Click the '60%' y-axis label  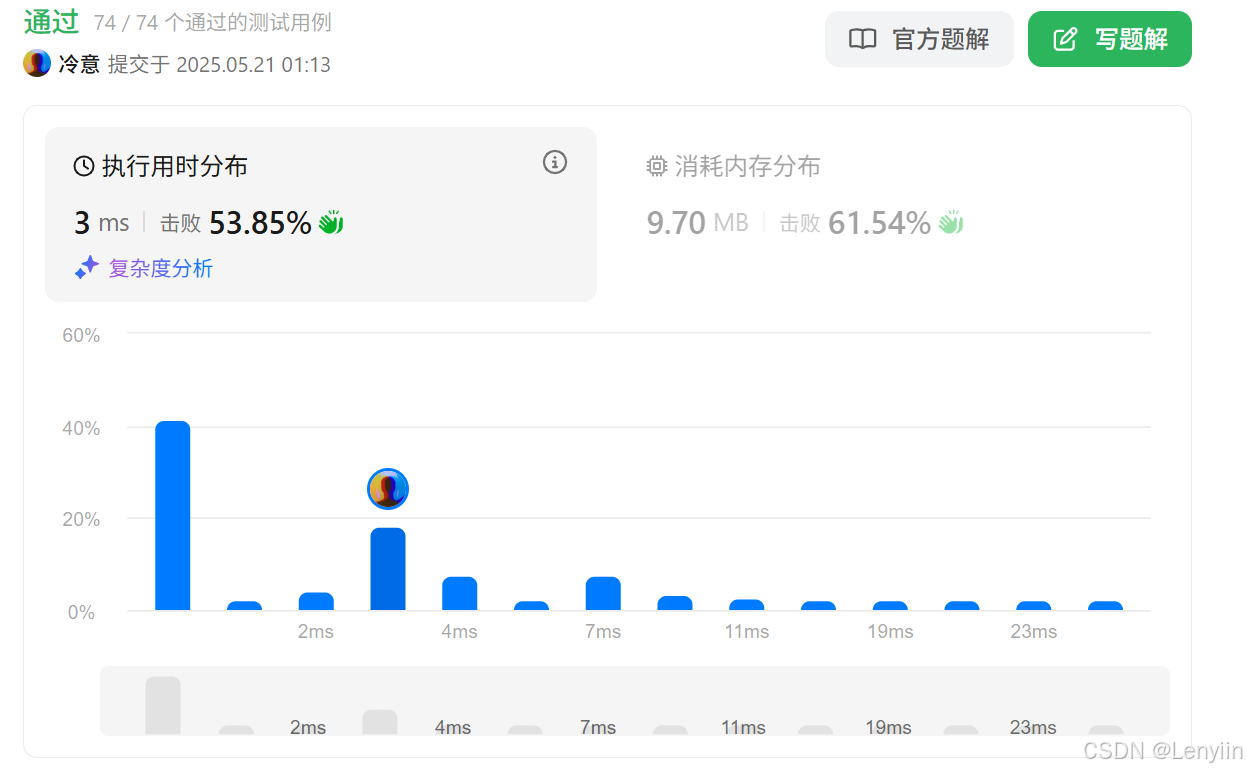tap(81, 335)
